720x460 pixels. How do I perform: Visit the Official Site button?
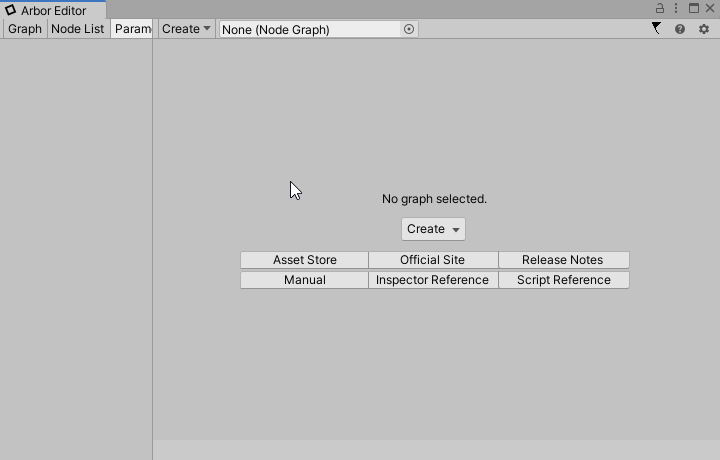click(x=433, y=260)
